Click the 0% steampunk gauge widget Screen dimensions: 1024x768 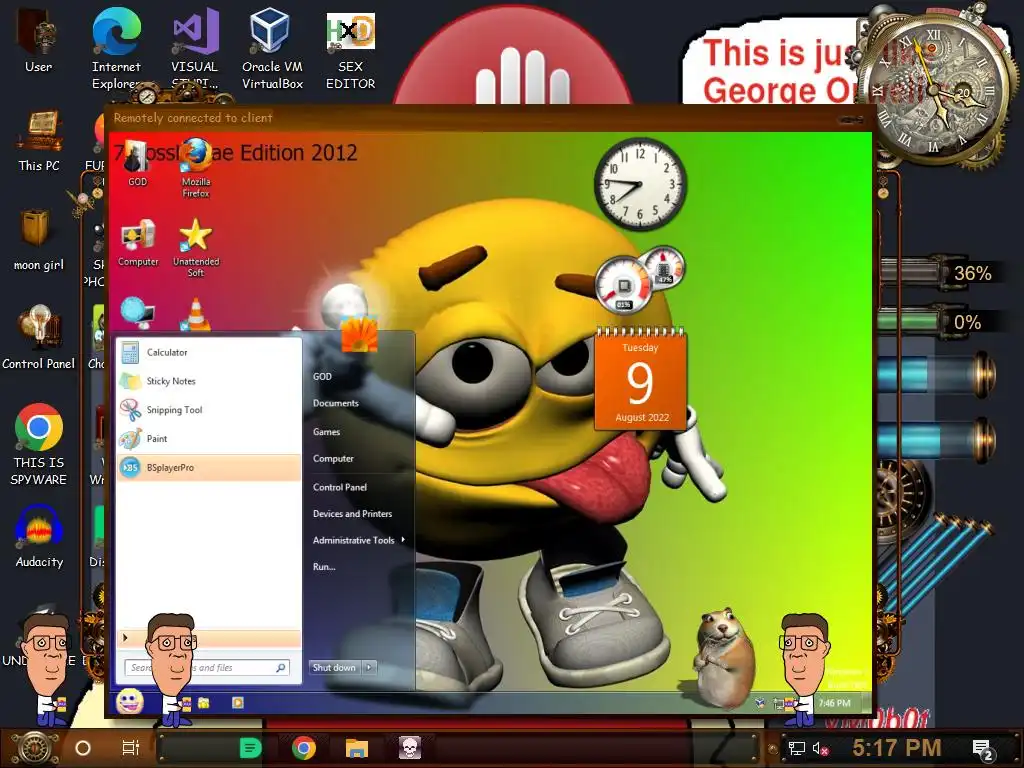coord(940,322)
